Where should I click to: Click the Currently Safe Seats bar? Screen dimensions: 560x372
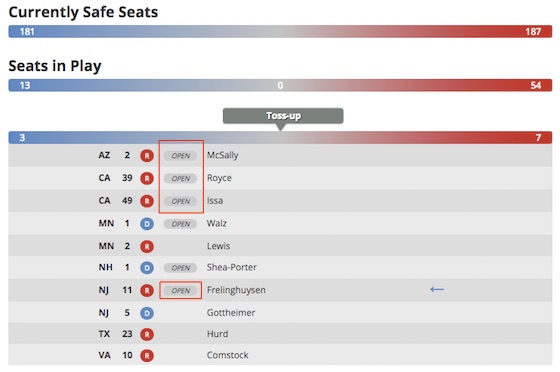[x=280, y=31]
